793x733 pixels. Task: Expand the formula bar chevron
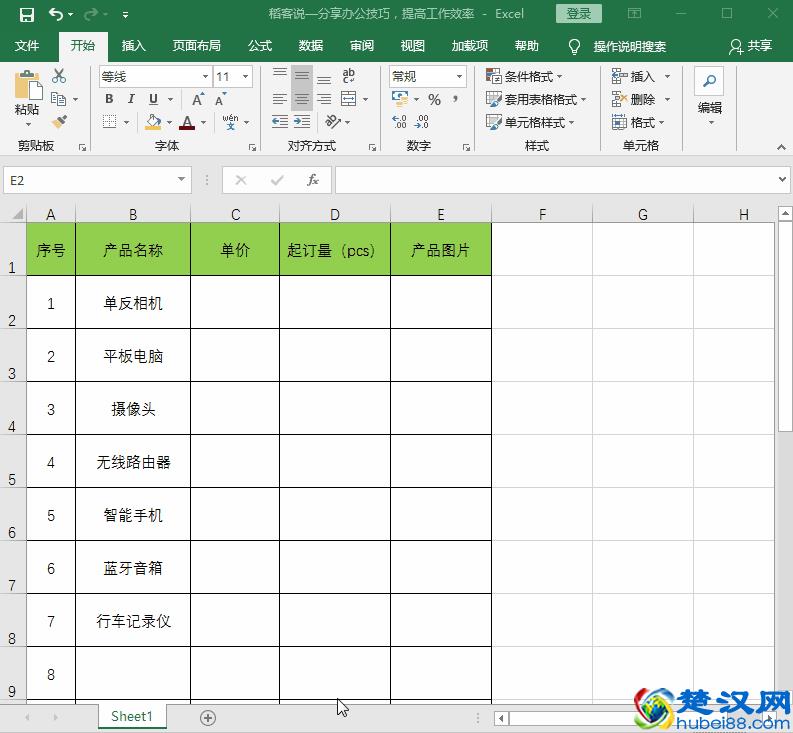(x=782, y=180)
